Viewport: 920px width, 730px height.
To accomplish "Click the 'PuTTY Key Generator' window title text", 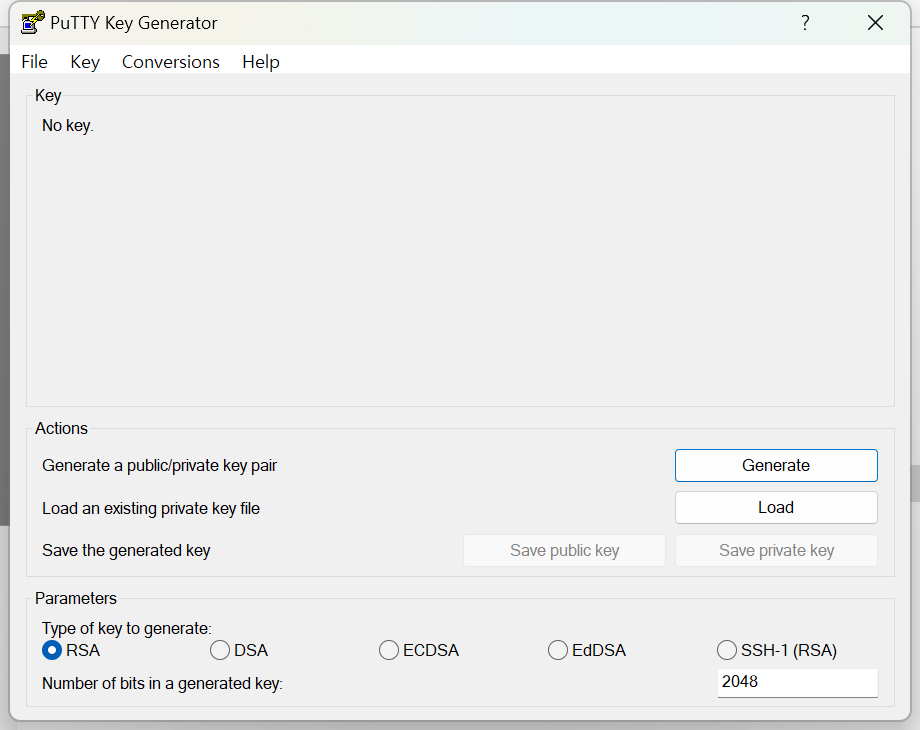I will click(134, 23).
